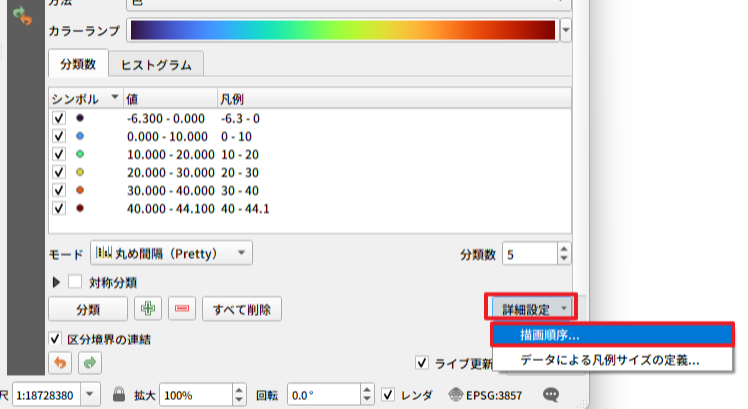The image size is (748, 409).
Task: Click the すべて削除 button
Action: pos(242,308)
